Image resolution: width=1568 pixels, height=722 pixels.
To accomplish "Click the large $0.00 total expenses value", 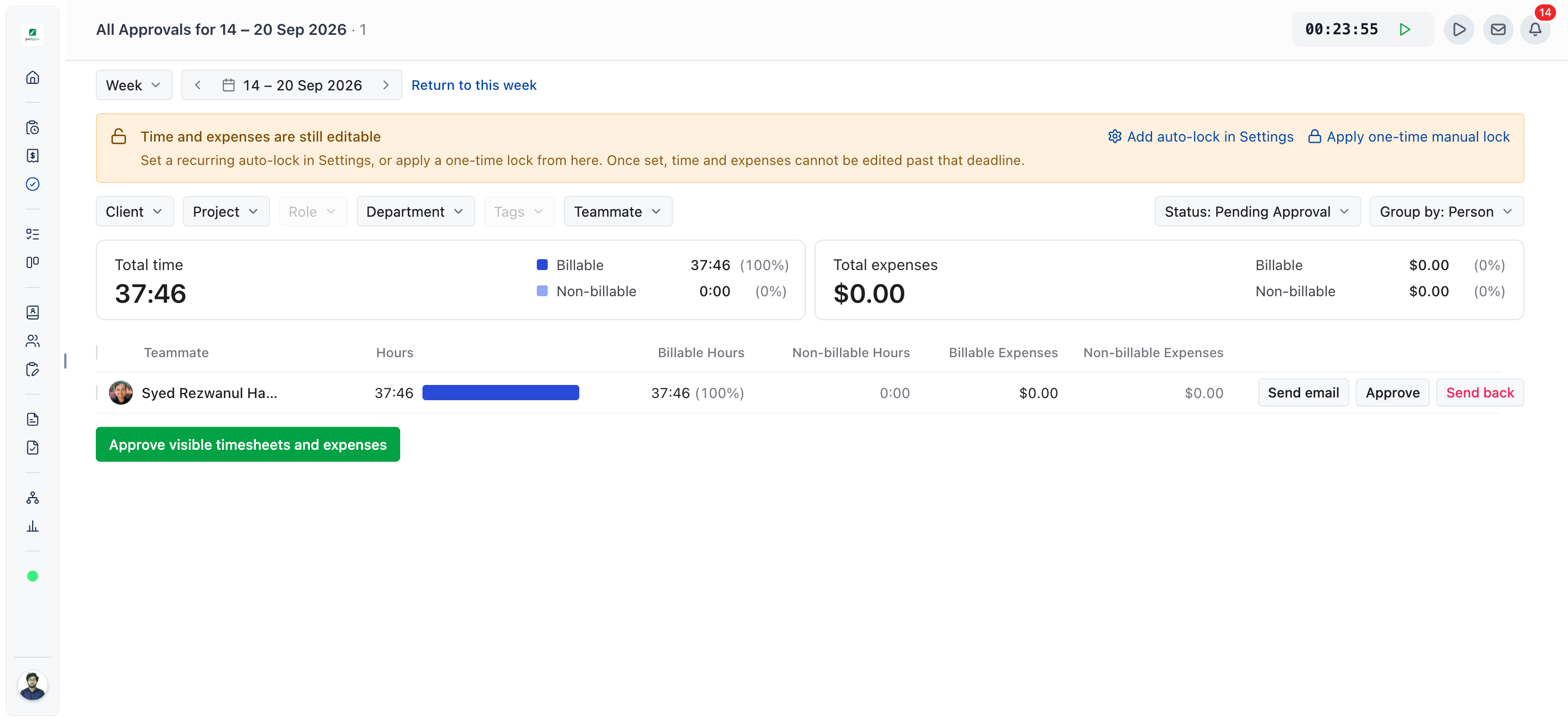I will click(868, 294).
